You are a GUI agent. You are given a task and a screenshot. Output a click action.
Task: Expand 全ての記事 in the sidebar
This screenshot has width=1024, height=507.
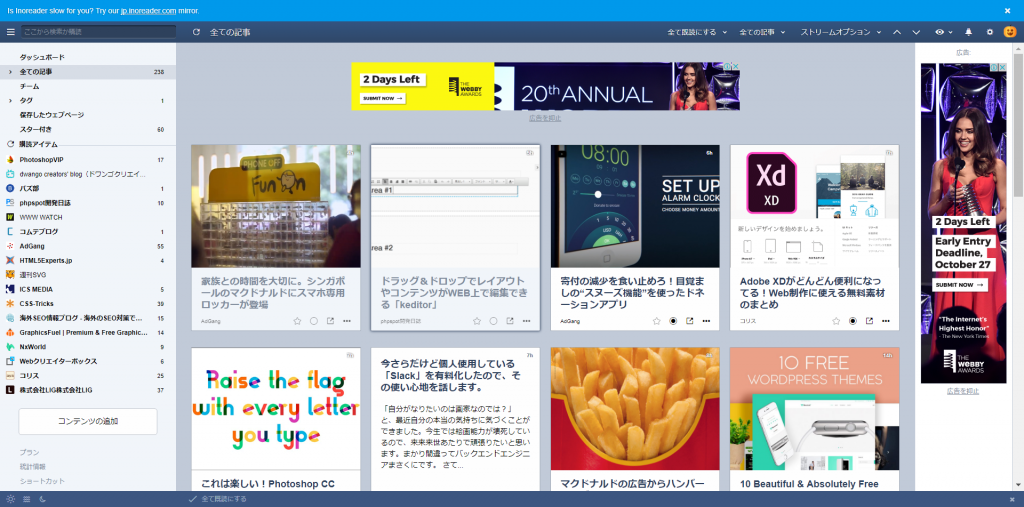pyautogui.click(x=10, y=72)
